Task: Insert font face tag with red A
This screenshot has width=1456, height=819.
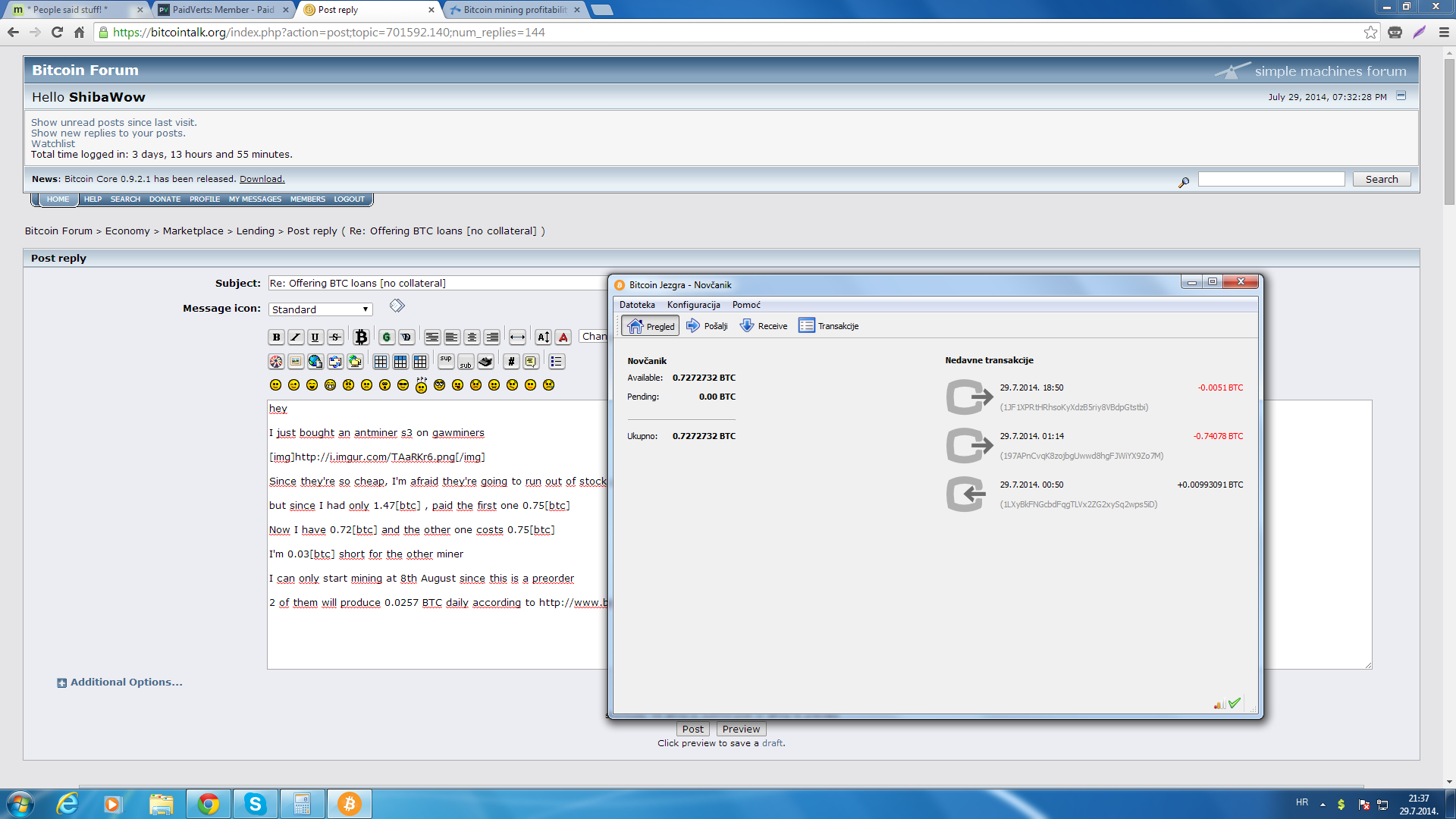Action: coord(563,337)
